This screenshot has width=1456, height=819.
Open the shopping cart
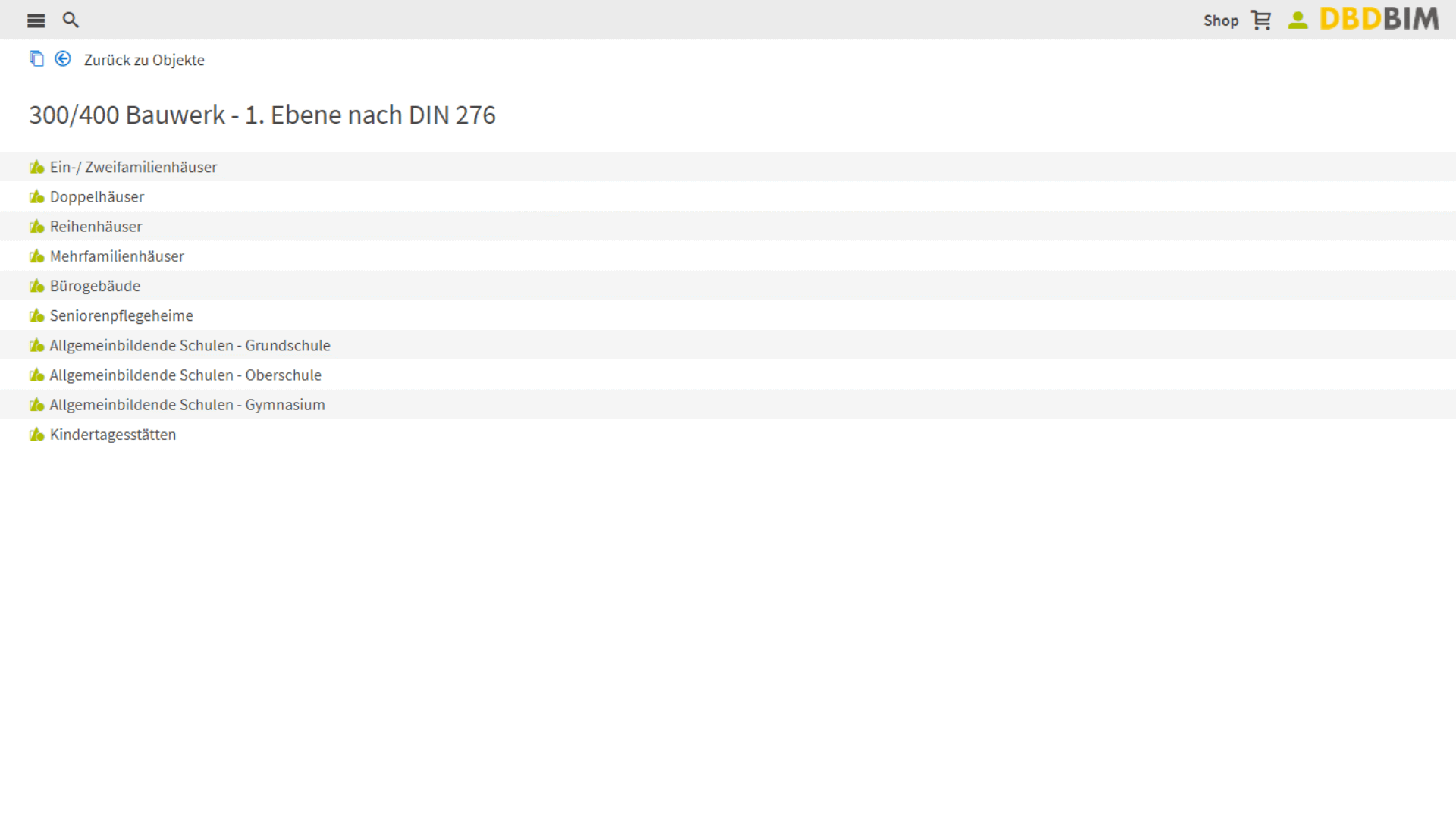coord(1261,20)
